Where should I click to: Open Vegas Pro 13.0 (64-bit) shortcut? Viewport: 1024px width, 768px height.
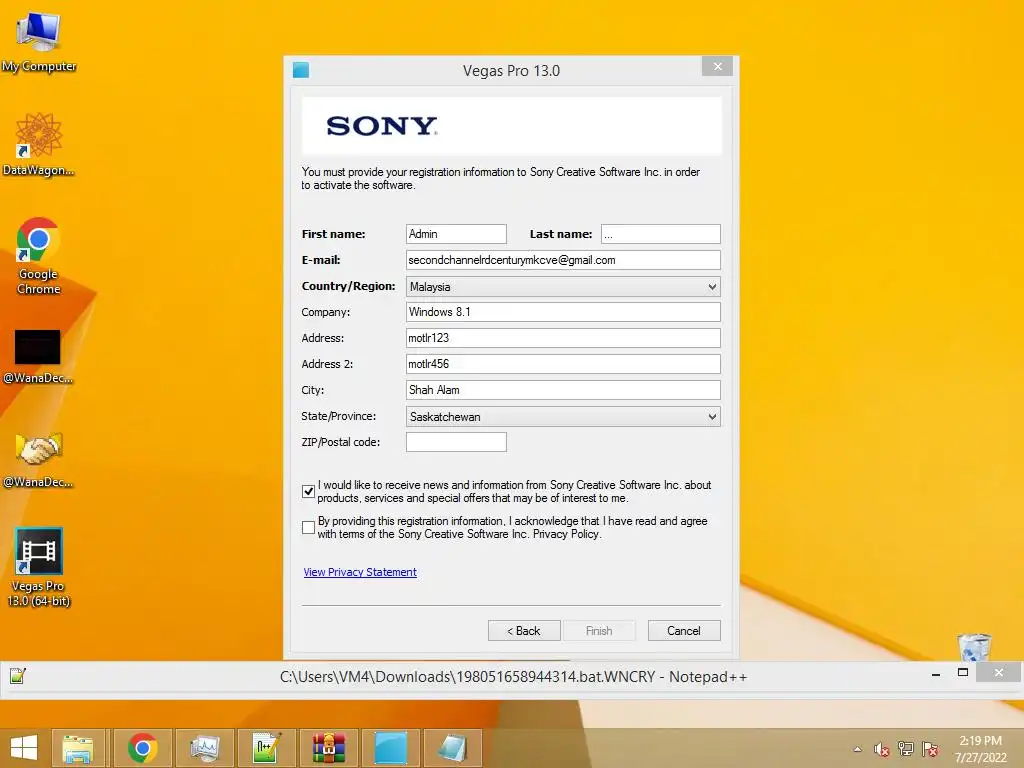38,567
